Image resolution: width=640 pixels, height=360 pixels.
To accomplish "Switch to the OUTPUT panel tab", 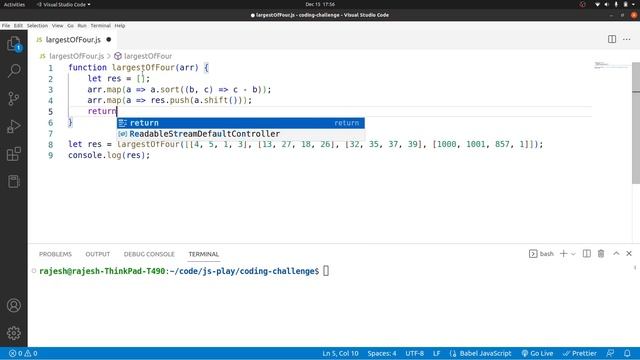I will pyautogui.click(x=98, y=254).
